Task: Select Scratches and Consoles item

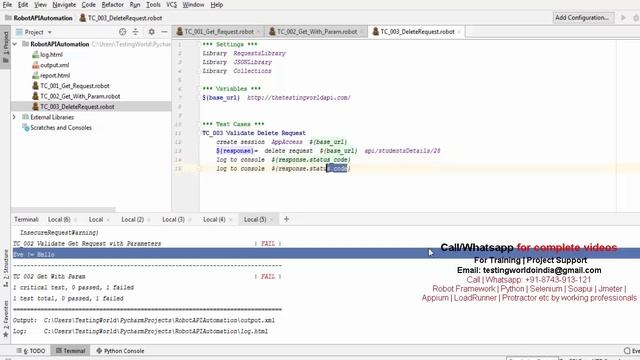Action: click(60, 128)
